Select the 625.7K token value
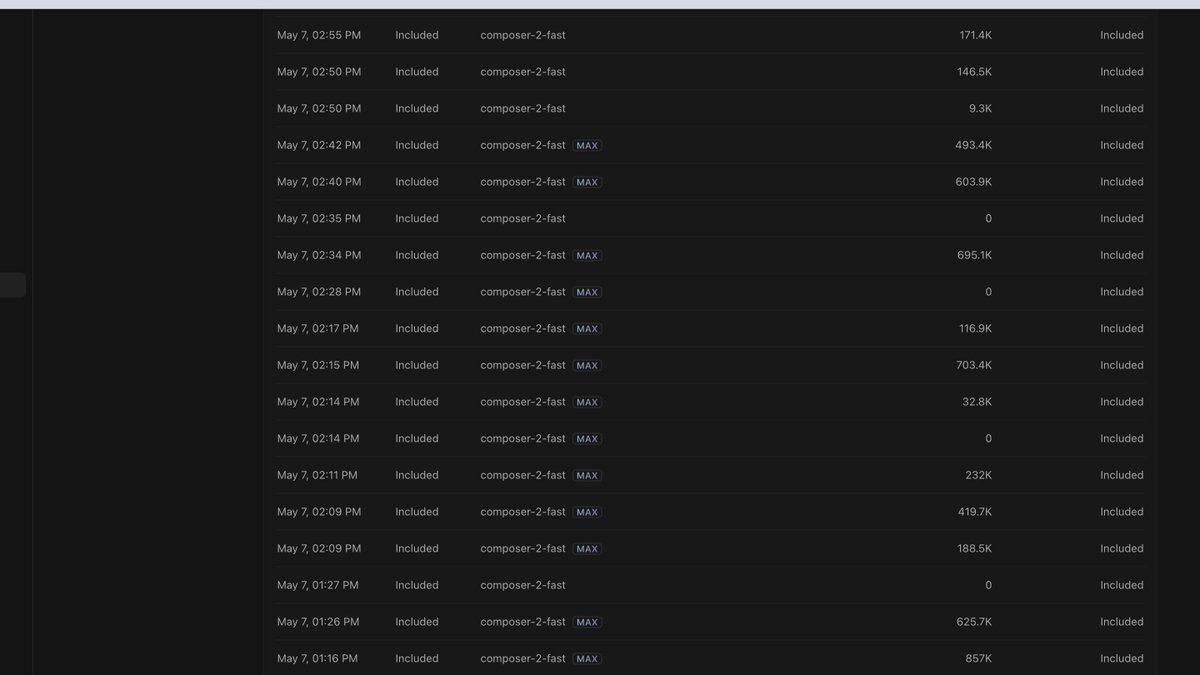The width and height of the screenshot is (1200, 675). [974, 622]
